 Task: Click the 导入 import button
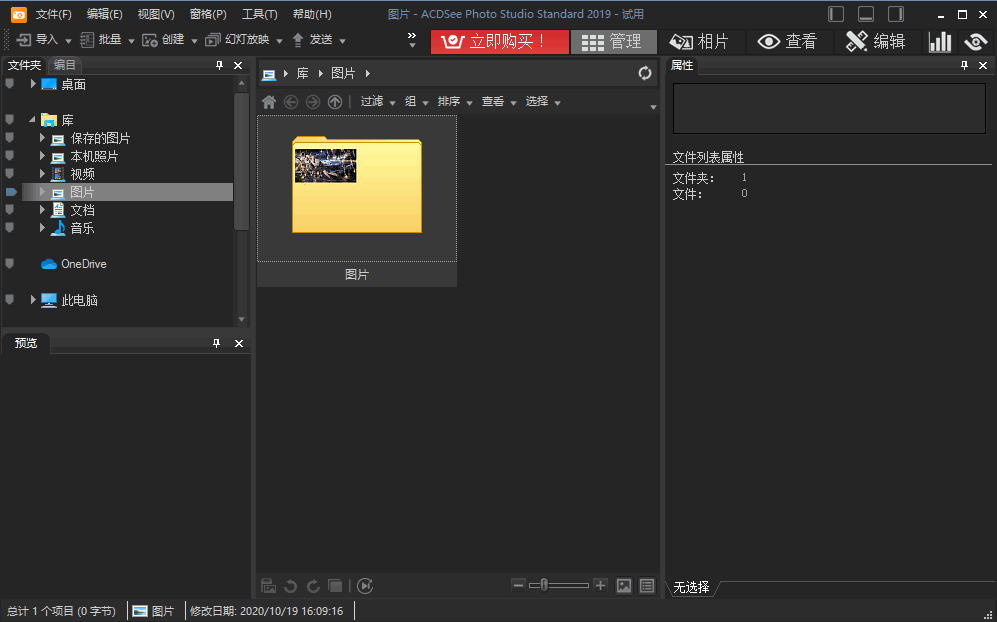click(37, 40)
